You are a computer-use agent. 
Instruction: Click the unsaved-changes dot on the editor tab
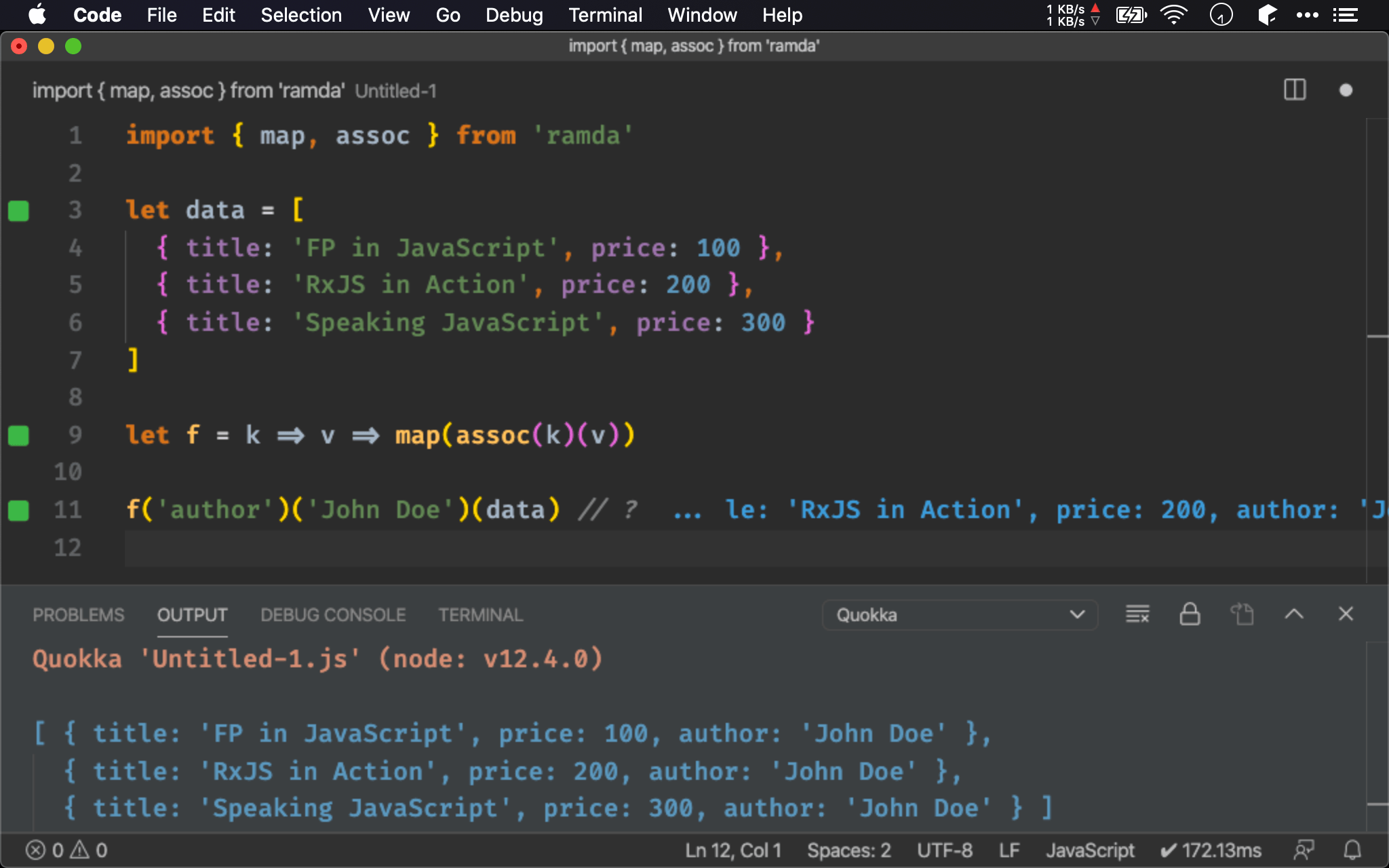(x=1346, y=90)
